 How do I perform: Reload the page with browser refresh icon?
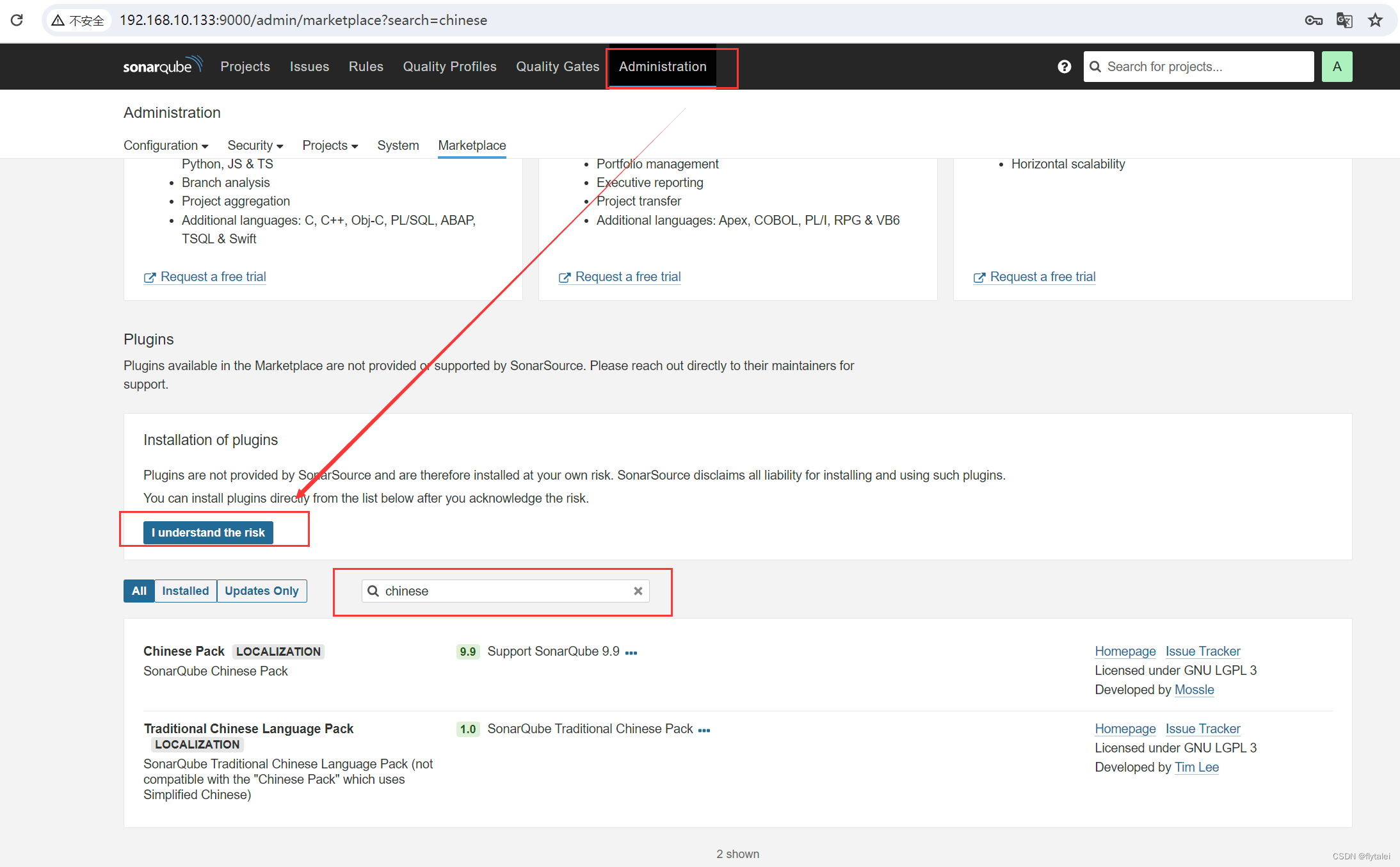click(17, 20)
